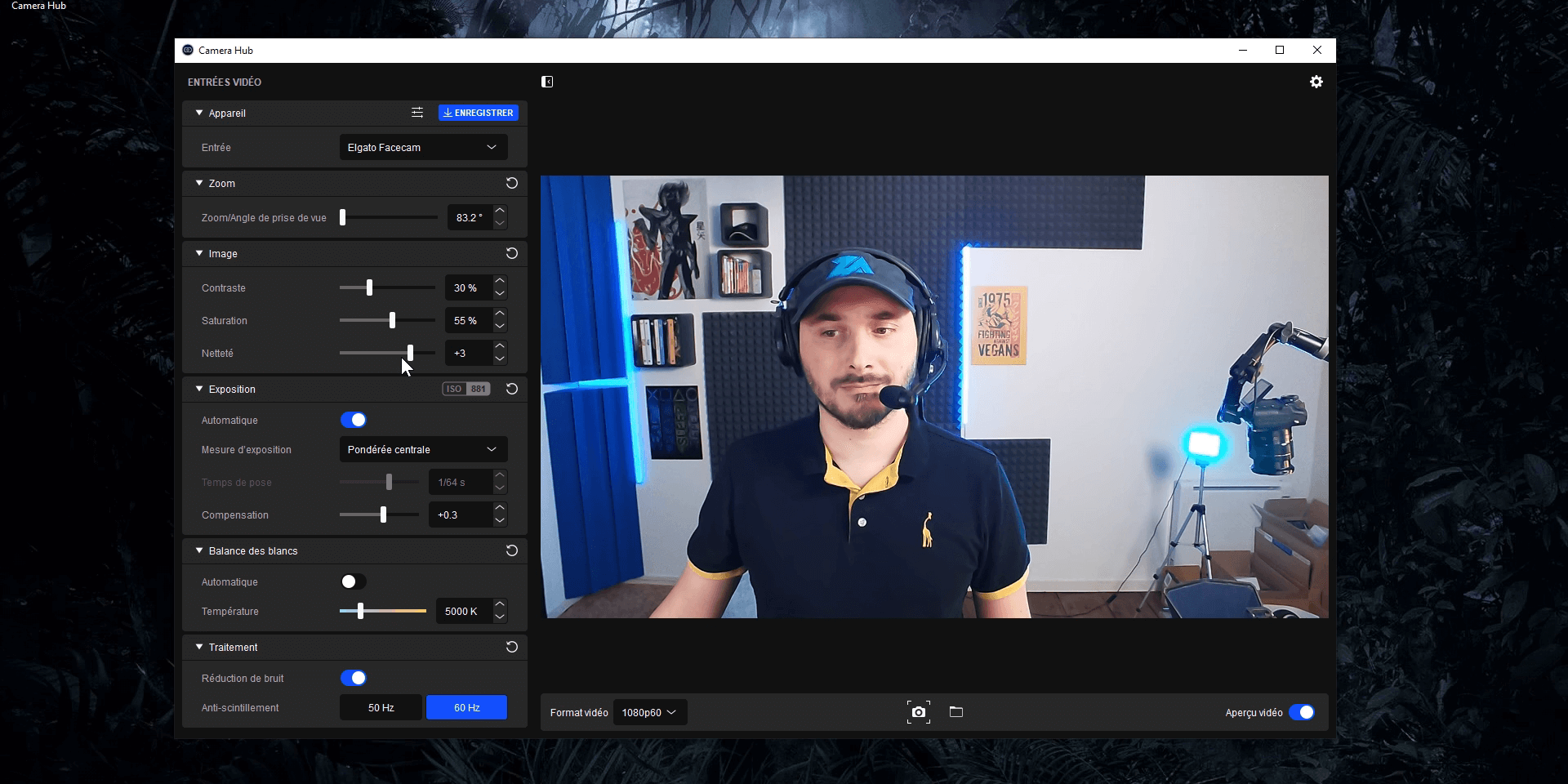The image size is (1568, 784).
Task: Take a snapshot with the camera icon
Action: pyautogui.click(x=918, y=712)
